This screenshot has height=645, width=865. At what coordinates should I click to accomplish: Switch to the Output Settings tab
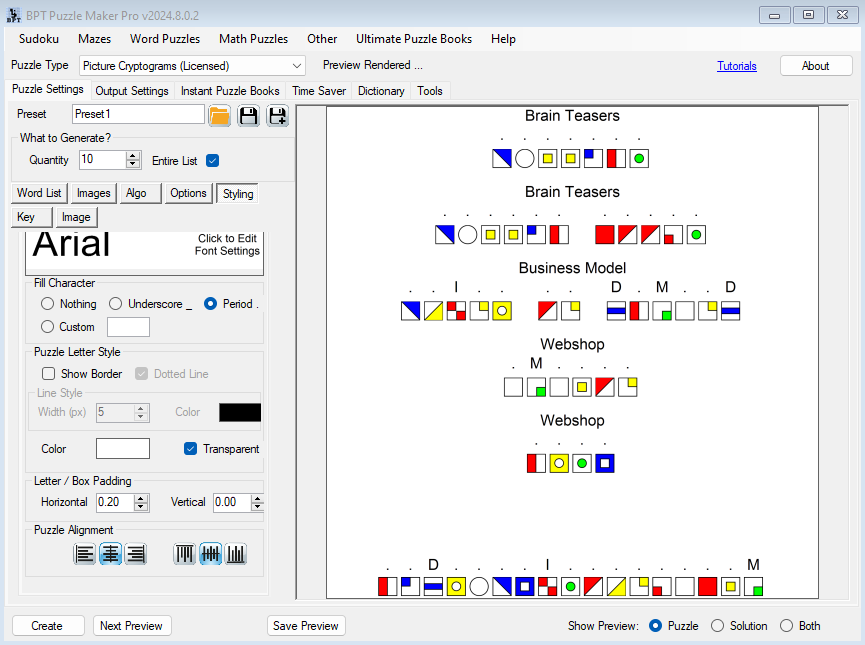click(x=132, y=91)
